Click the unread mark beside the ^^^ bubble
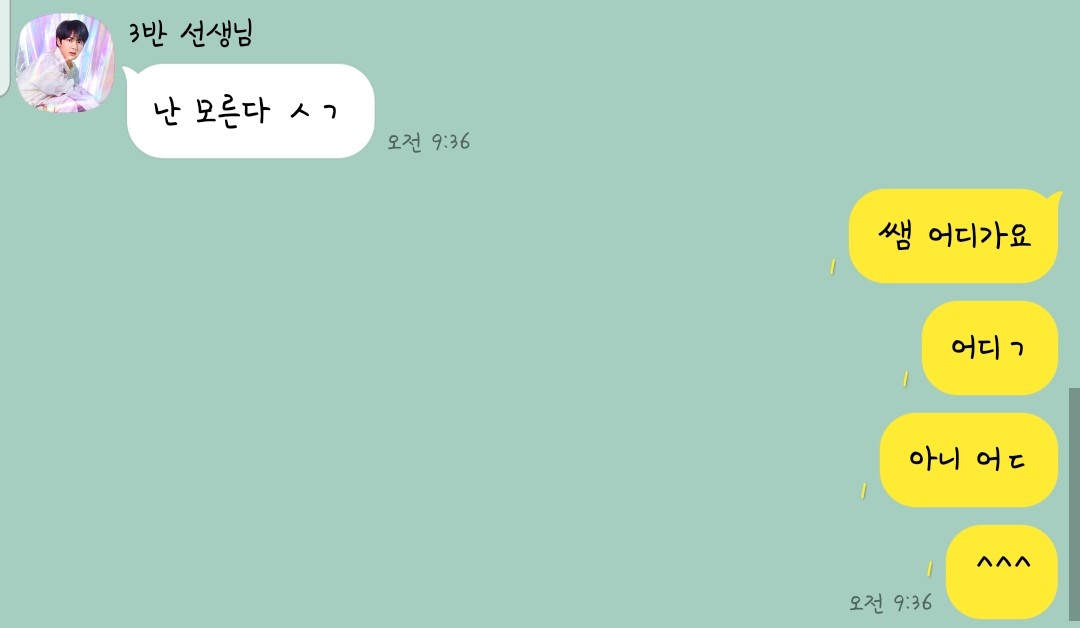 point(929,569)
